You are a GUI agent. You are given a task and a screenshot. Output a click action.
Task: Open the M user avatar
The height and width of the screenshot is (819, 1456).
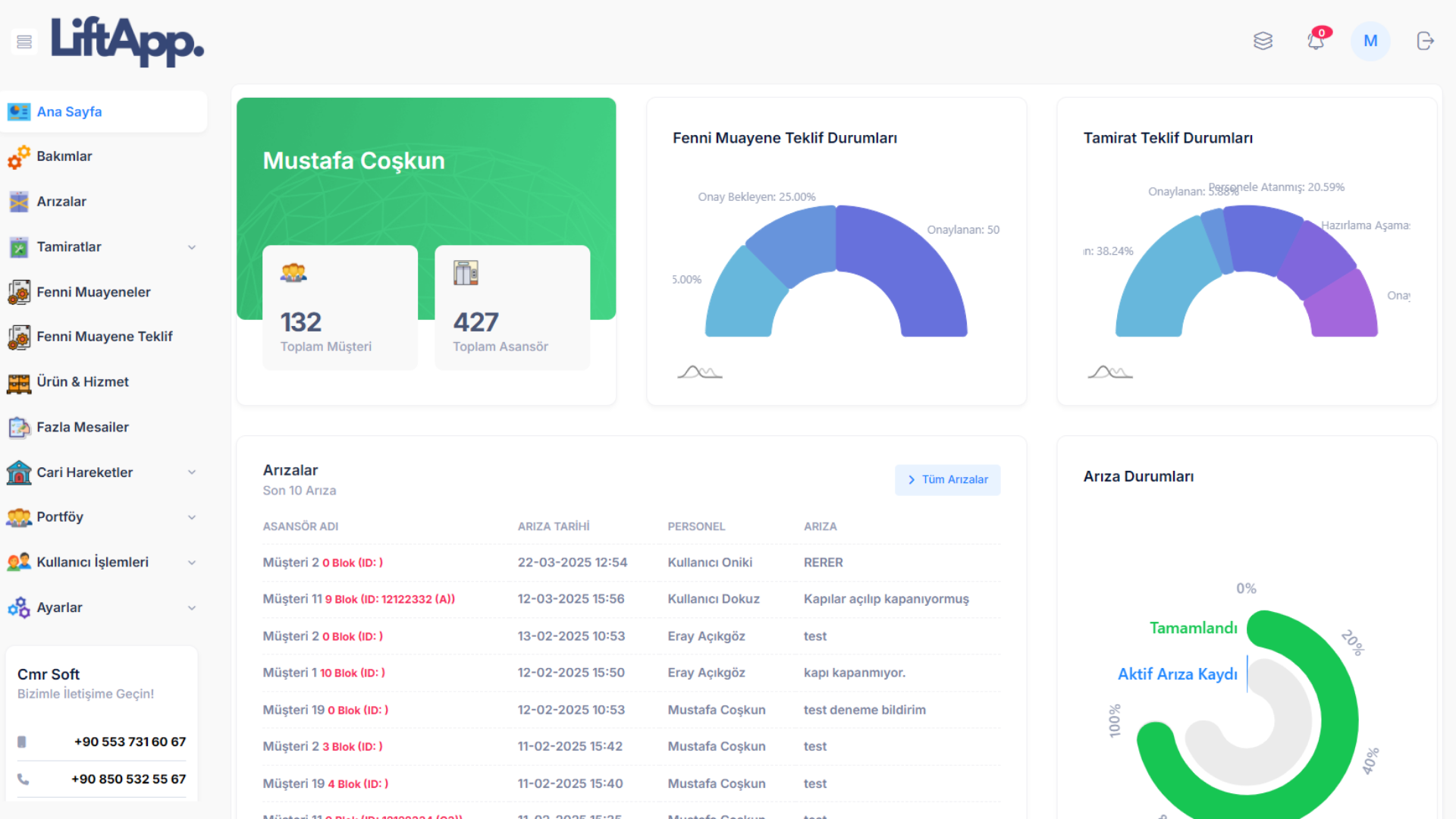[x=1370, y=41]
